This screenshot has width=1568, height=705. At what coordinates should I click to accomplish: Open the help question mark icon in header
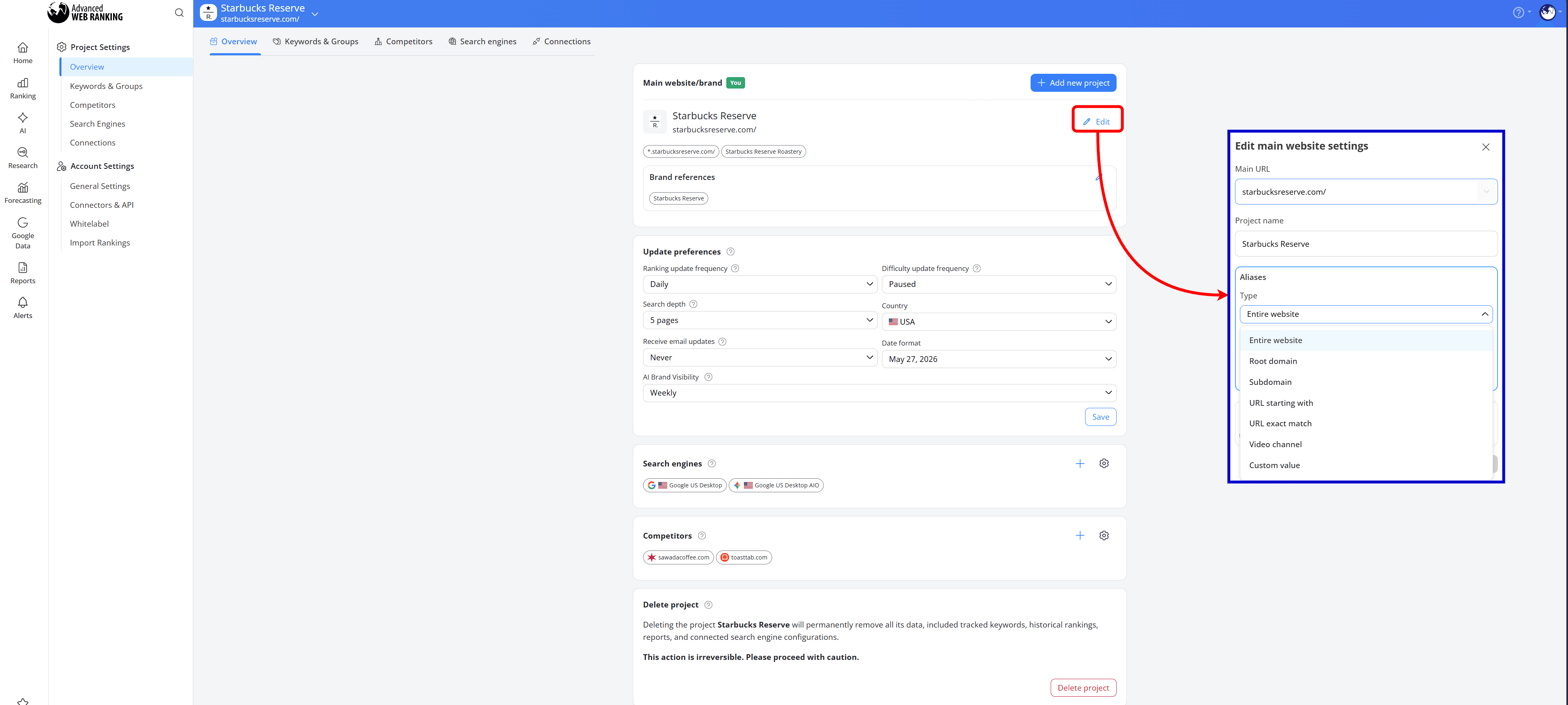[x=1518, y=13]
